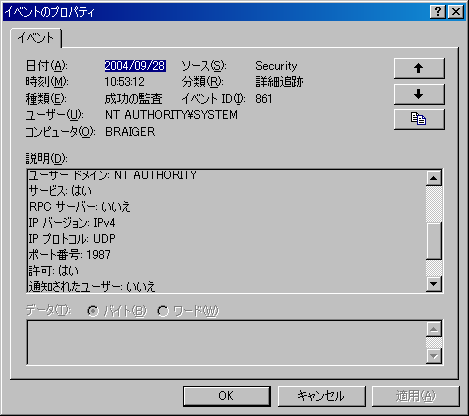This screenshot has width=469, height=416.
Task: Click the highlighted date 2004/09/28
Action: pyautogui.click(x=135, y=66)
